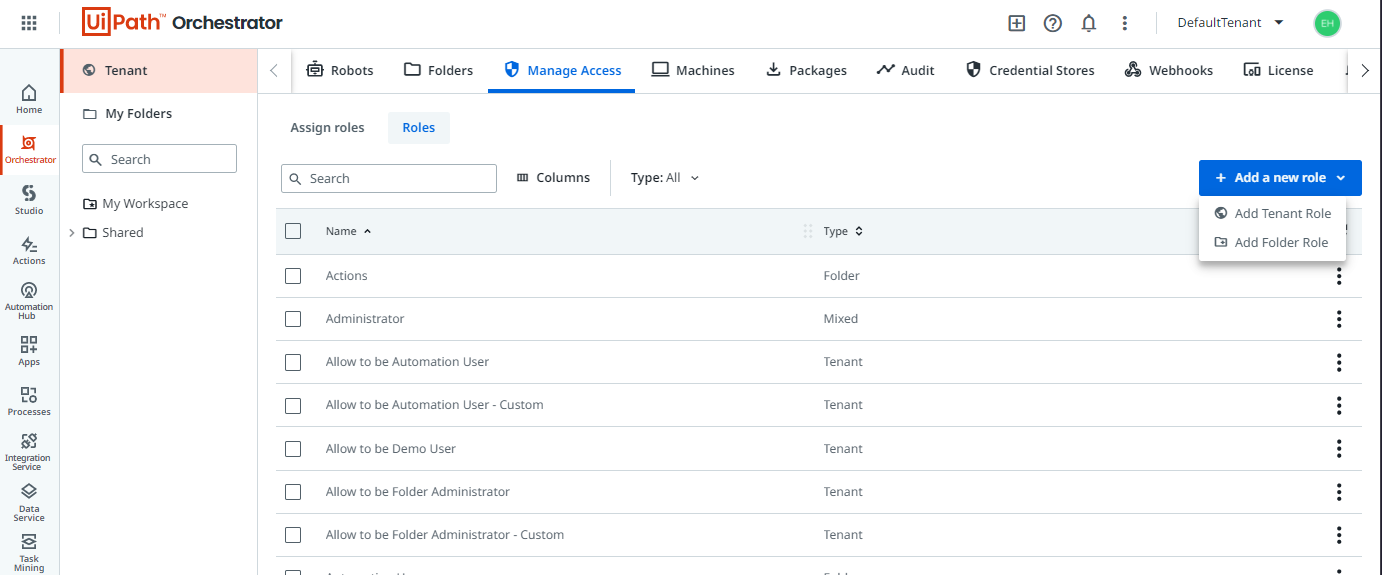
Task: Switch to the Packages tab
Action: [x=806, y=70]
